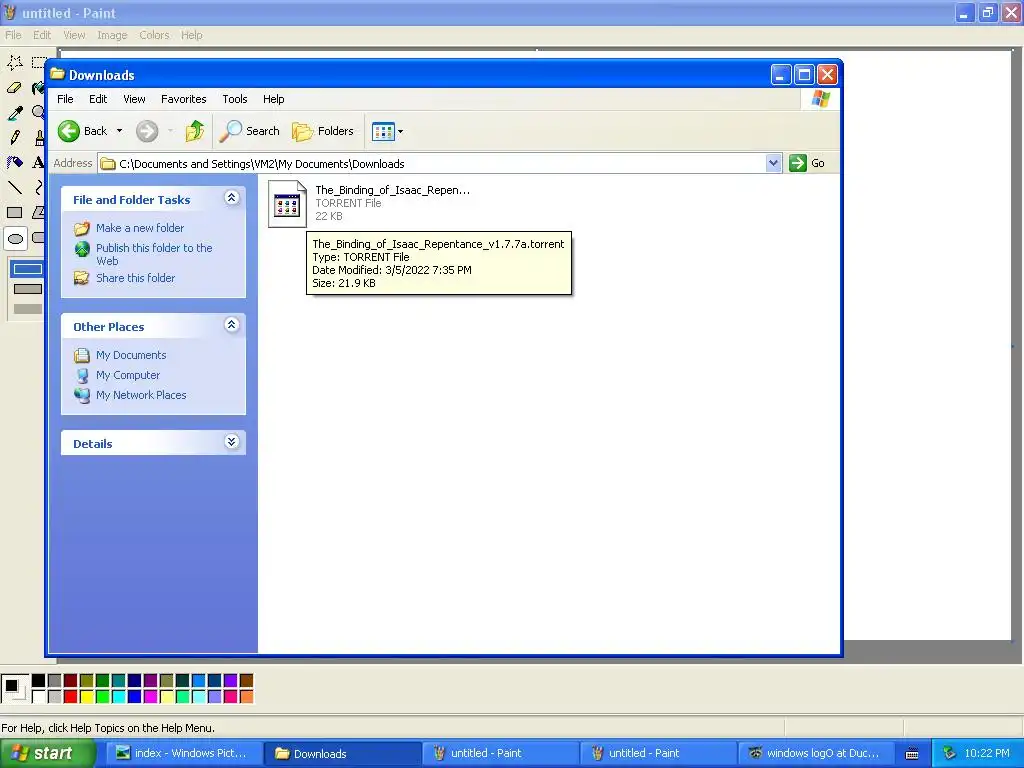Click the grayed Forward arrow button
Image resolution: width=1024 pixels, height=768 pixels.
click(x=147, y=131)
